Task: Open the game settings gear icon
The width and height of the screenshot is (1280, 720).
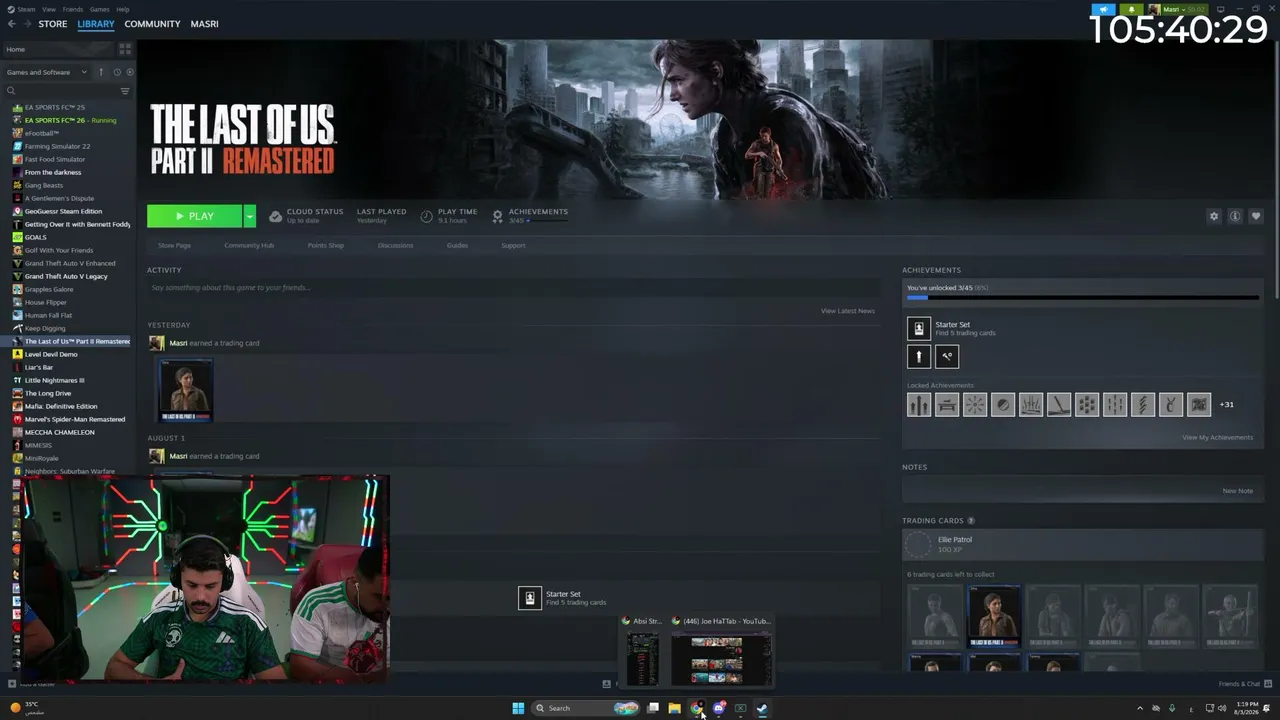Action: click(1214, 216)
